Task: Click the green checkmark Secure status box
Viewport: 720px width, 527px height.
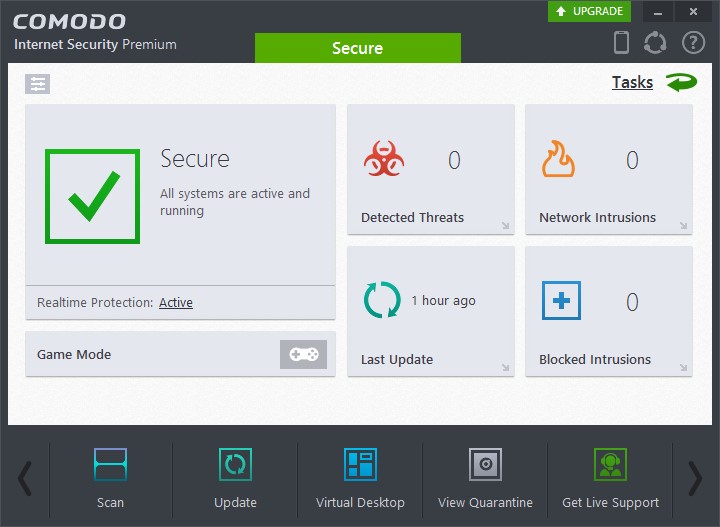Action: click(x=92, y=196)
